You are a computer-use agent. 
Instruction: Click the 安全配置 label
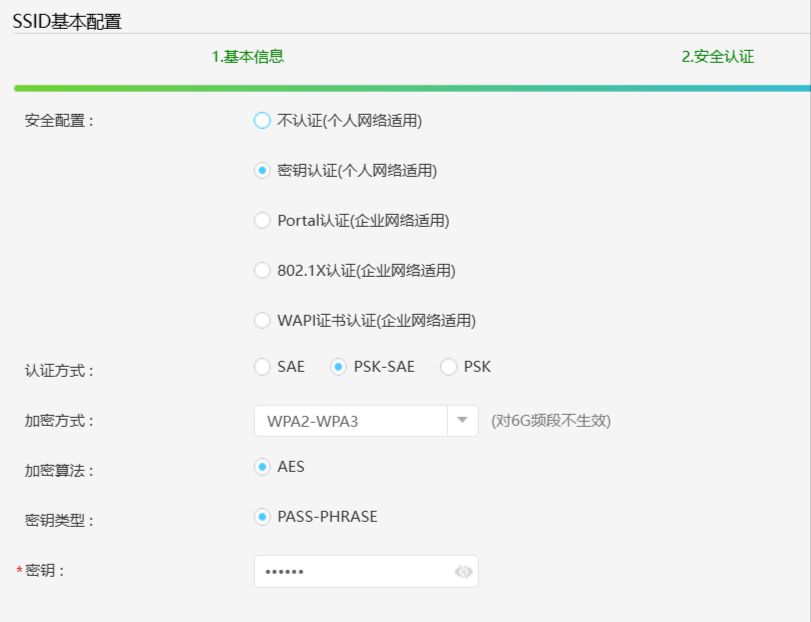tap(59, 121)
